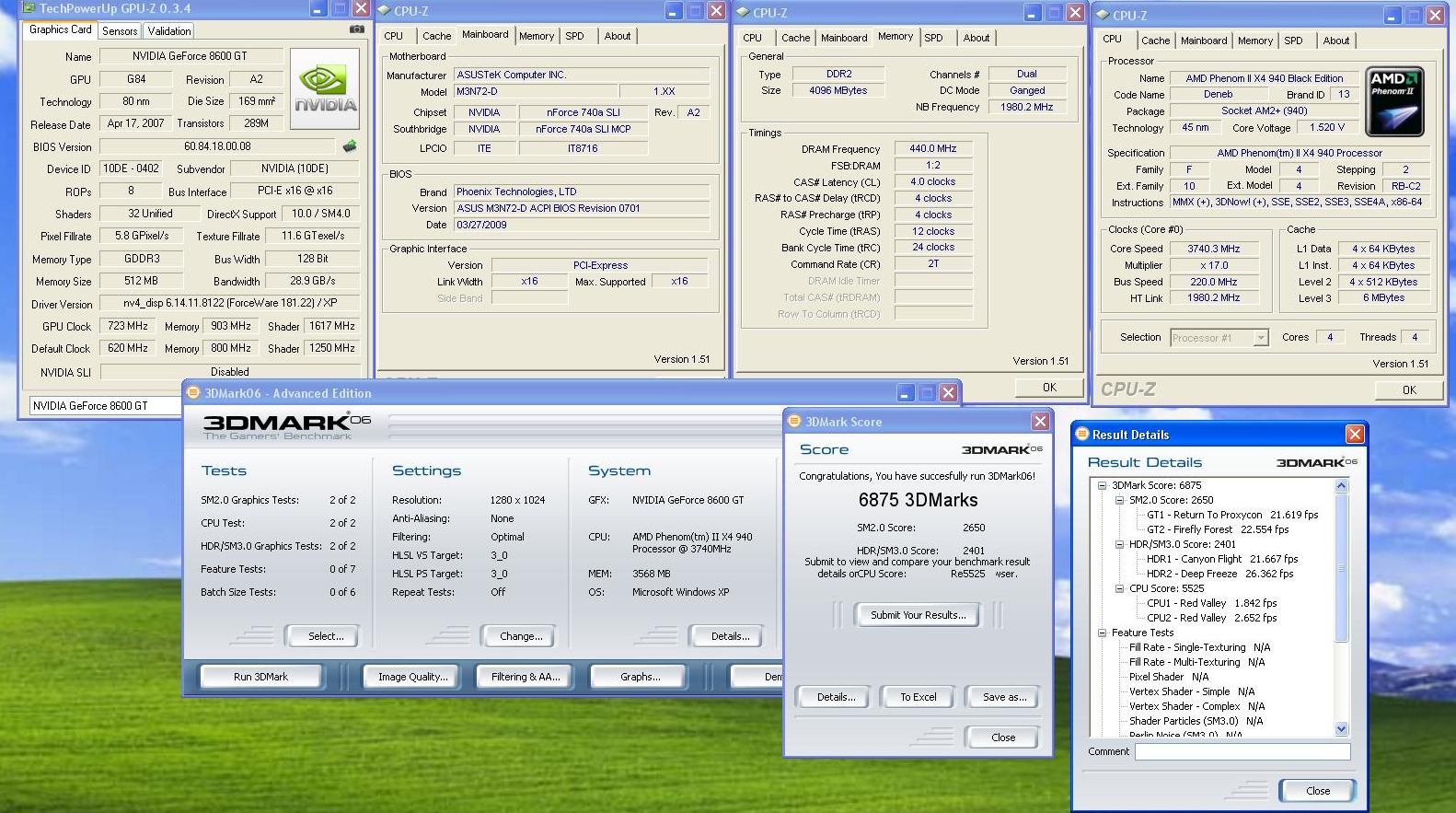Open SPD tab in the CPU-Z motherboard window
The width and height of the screenshot is (1456, 813).
(574, 36)
